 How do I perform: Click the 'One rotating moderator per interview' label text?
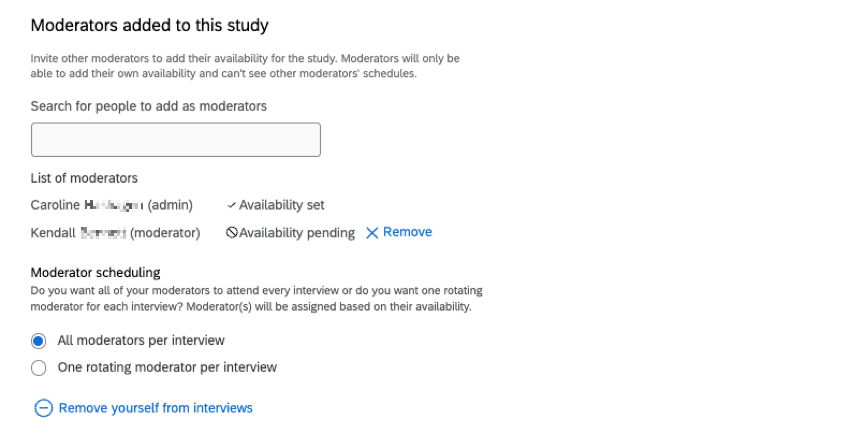point(167,368)
